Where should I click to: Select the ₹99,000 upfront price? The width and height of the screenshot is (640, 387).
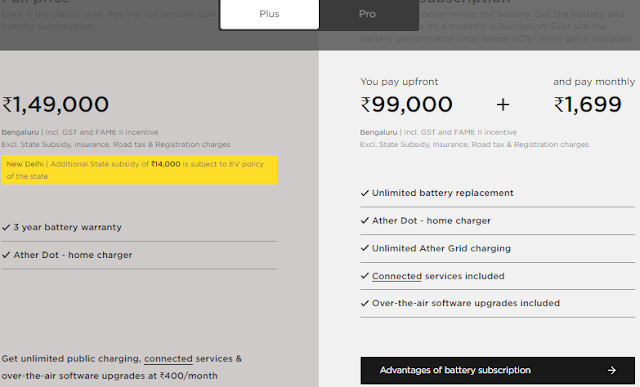(x=407, y=105)
